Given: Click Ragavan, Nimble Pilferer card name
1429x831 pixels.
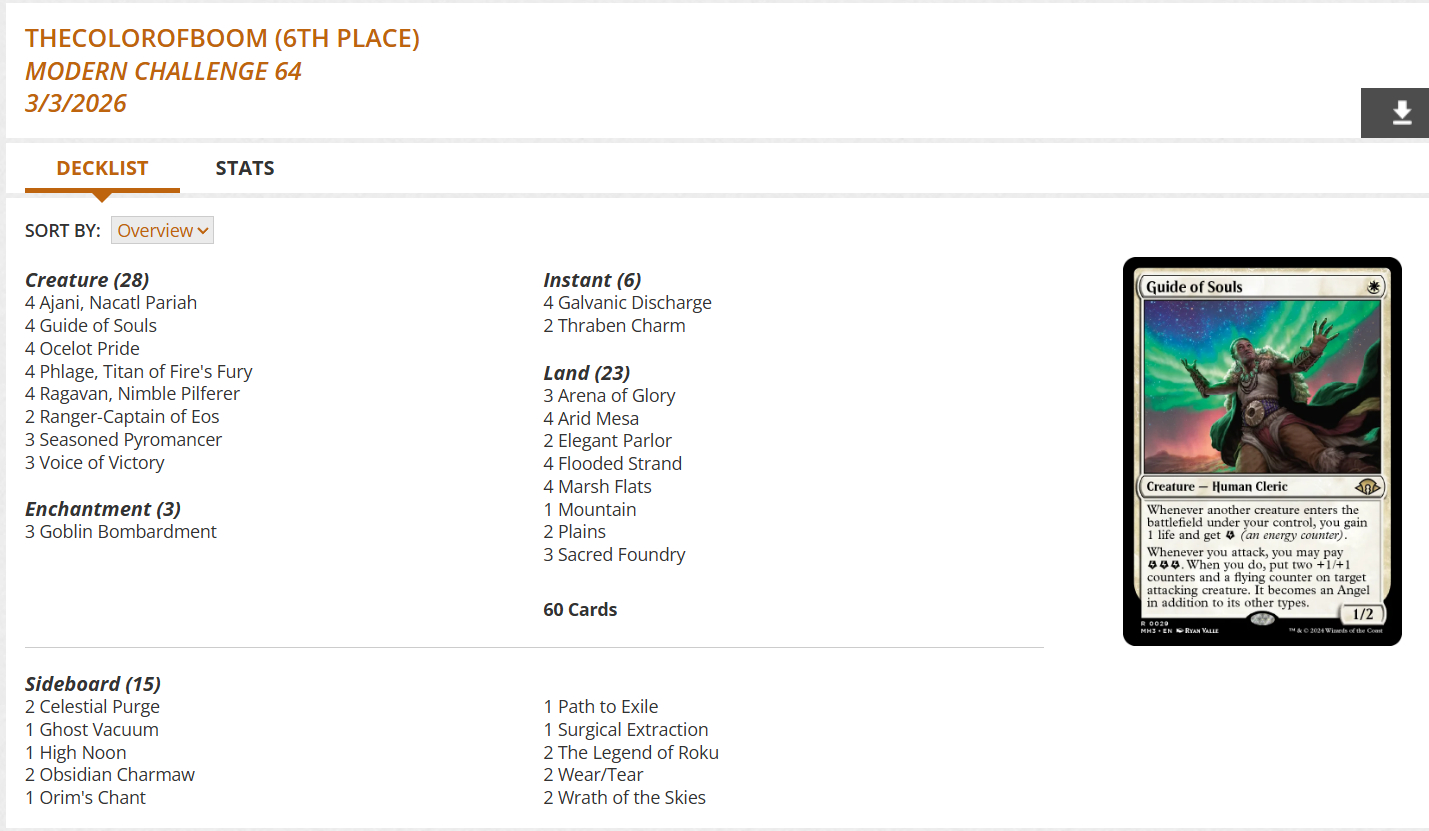Looking at the screenshot, I should (139, 394).
